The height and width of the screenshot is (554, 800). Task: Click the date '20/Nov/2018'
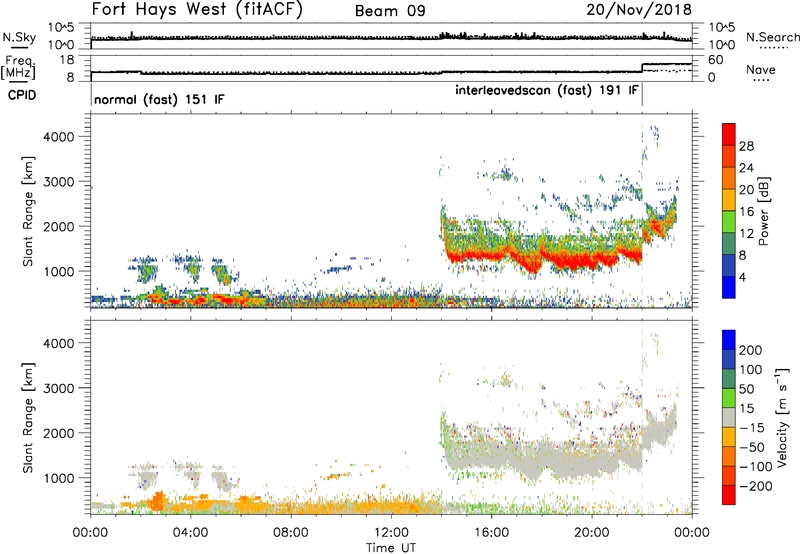639,10
